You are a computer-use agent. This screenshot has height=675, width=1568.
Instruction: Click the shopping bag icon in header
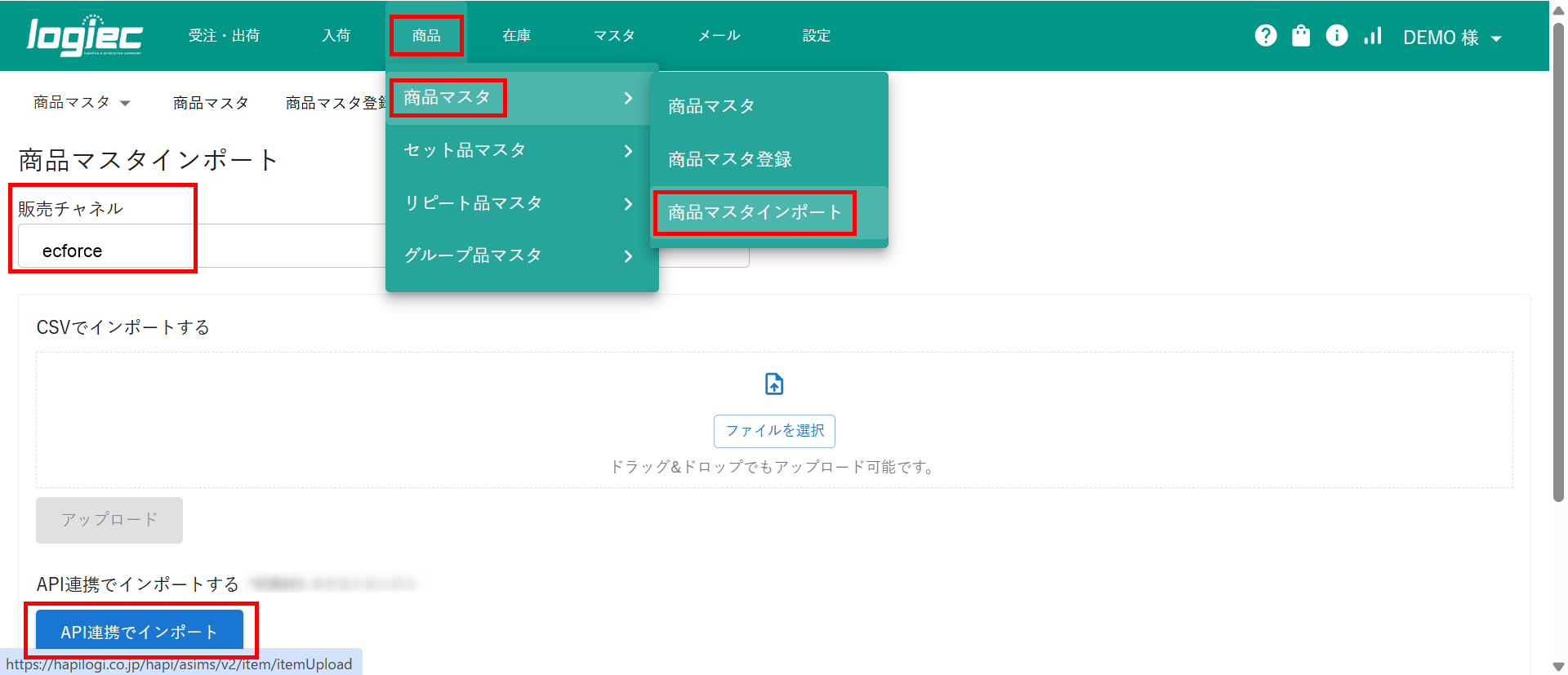coord(1301,36)
